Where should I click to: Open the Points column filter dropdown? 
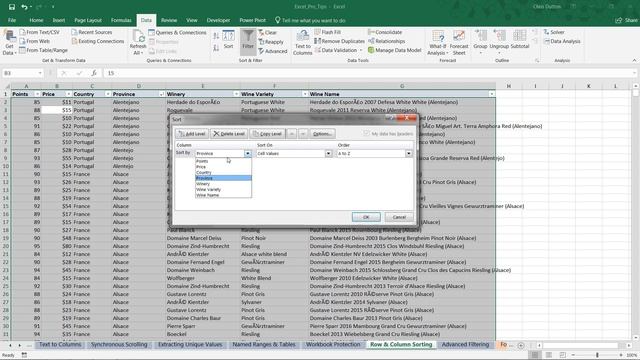tap(38, 94)
